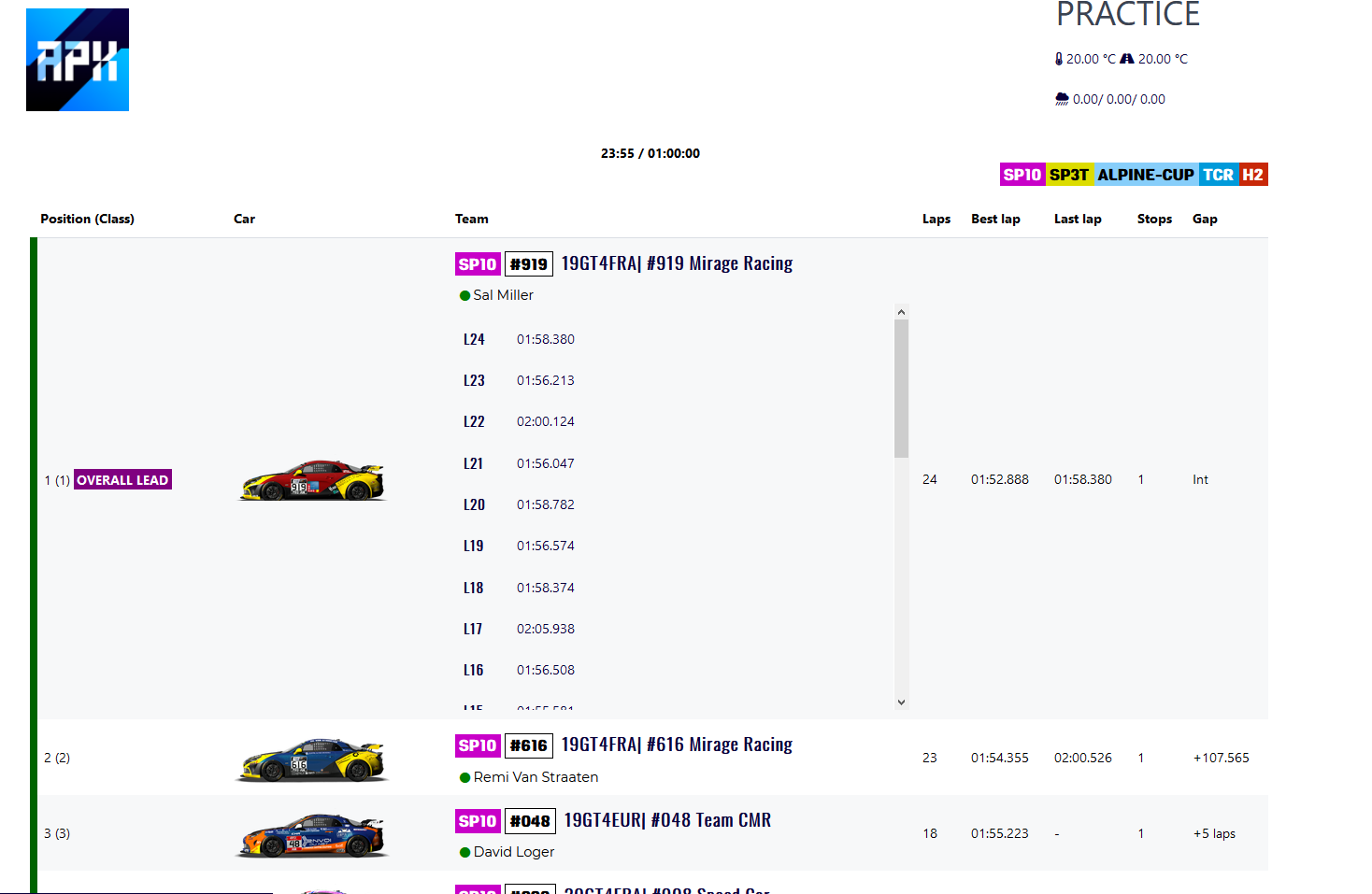Click the #919 car number badge
Viewport: 1372px width, 894px height.
point(528,264)
